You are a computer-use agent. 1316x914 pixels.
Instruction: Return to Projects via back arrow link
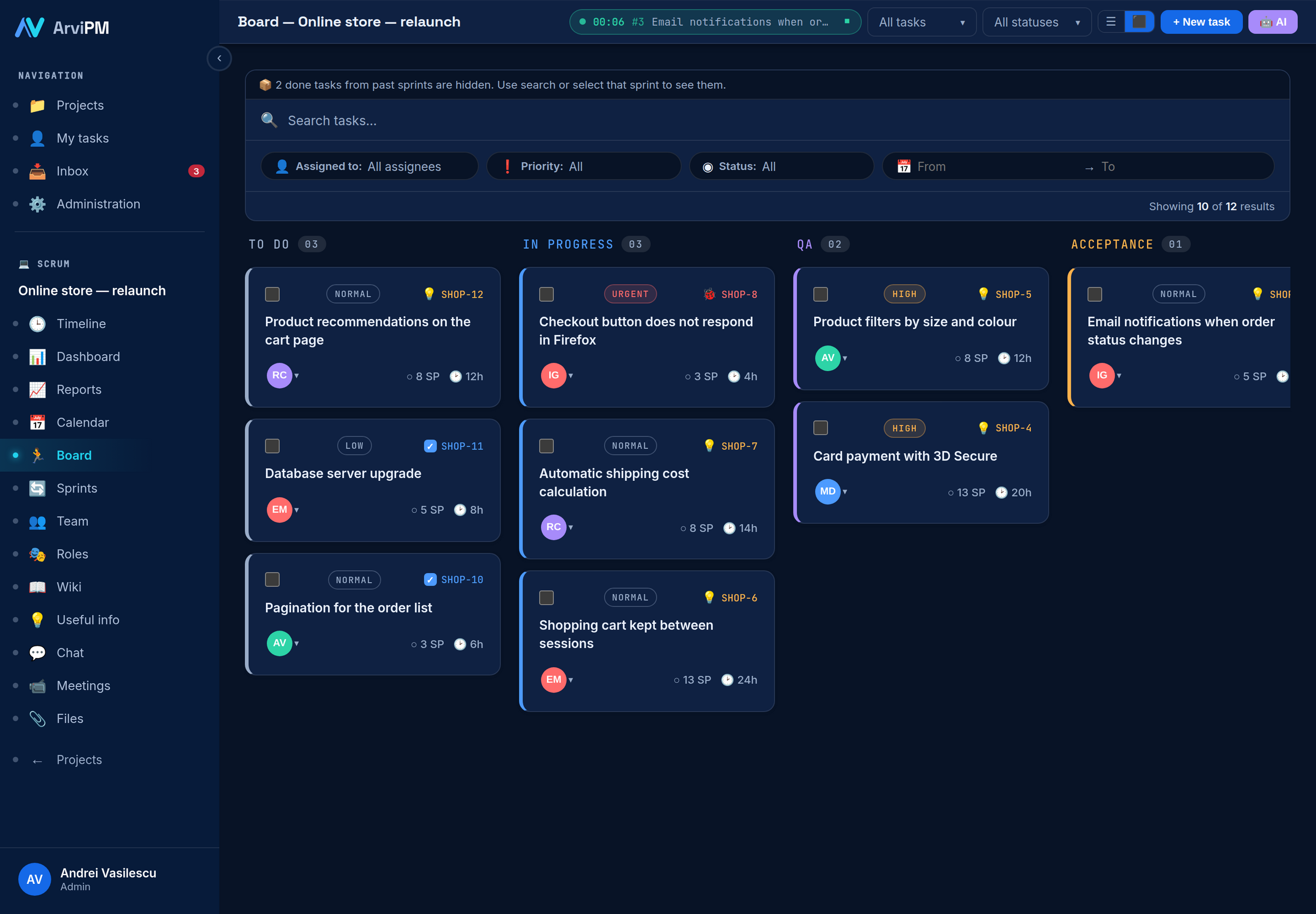(x=110, y=760)
